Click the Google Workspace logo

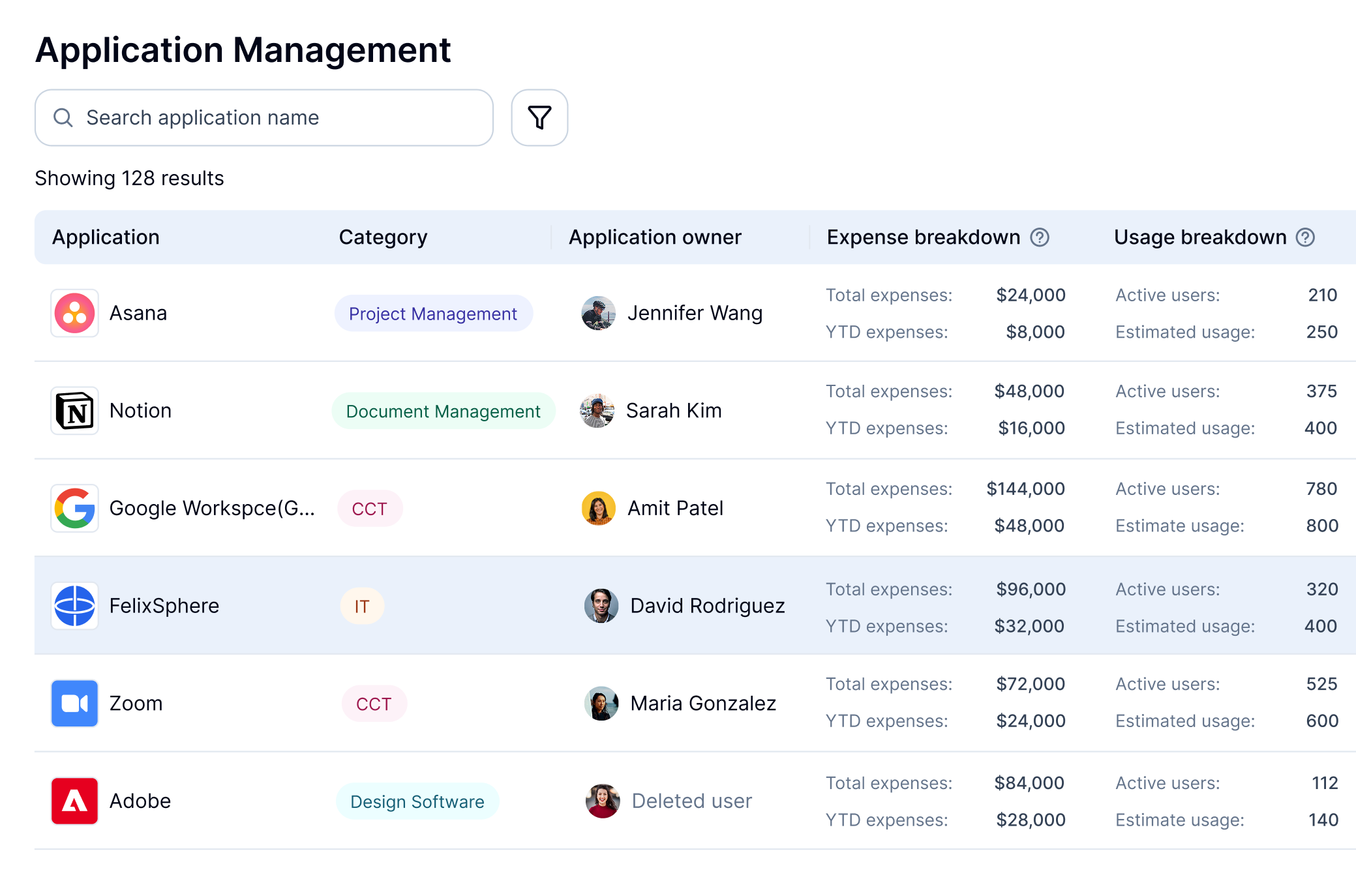click(x=74, y=508)
